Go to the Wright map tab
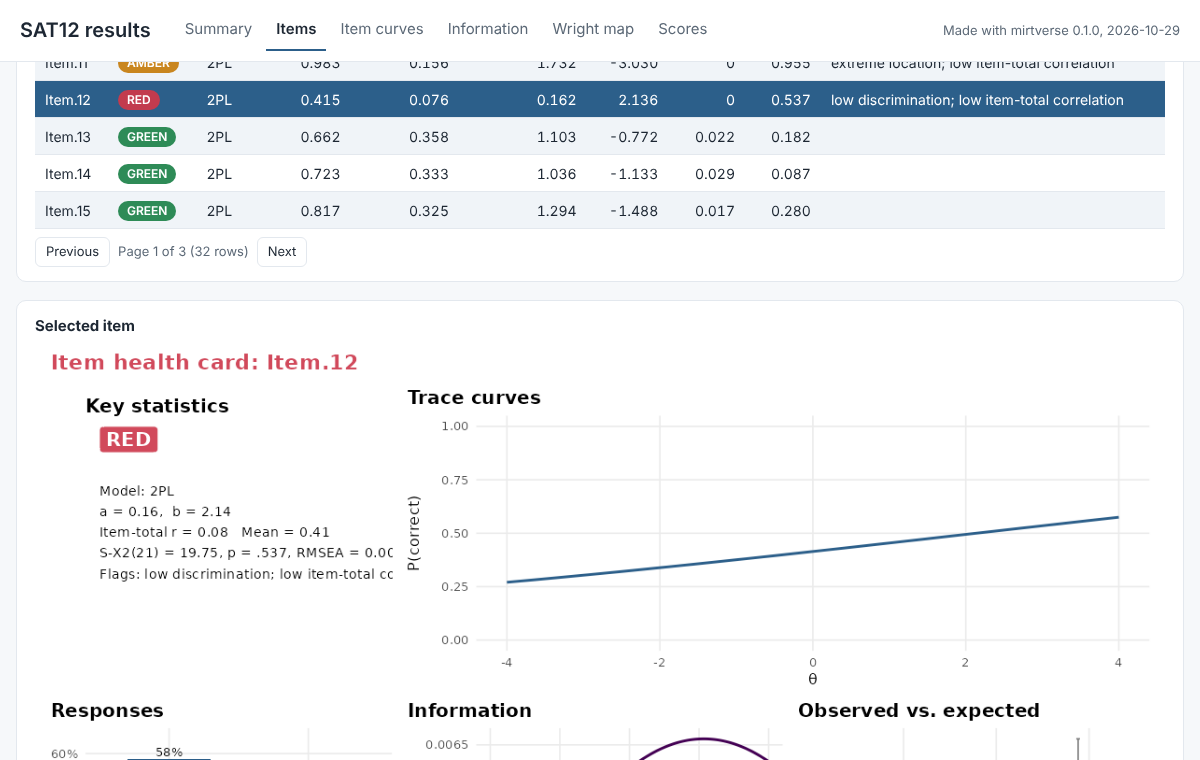The image size is (1200, 760). [593, 29]
